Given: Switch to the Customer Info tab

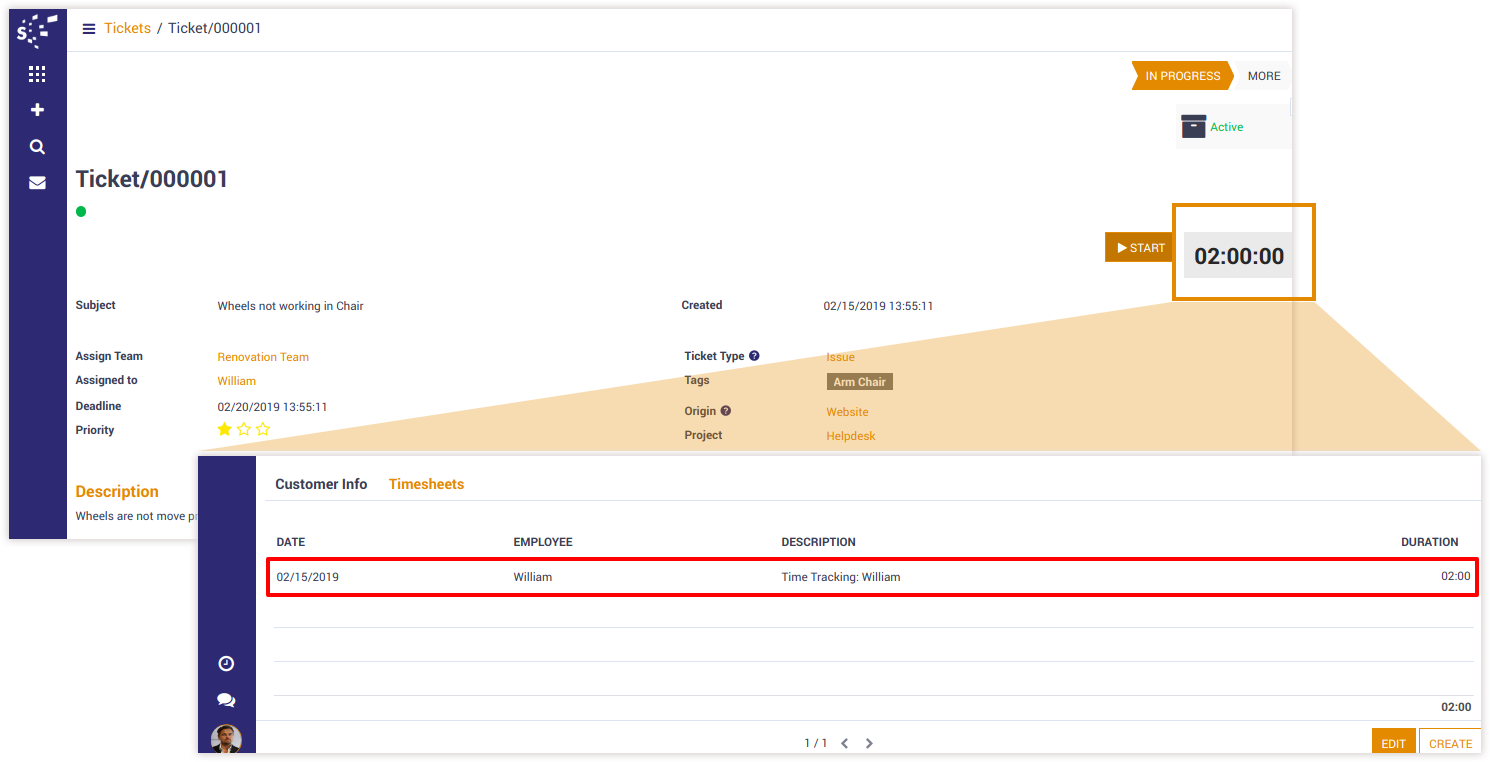Looking at the screenshot, I should click(321, 484).
